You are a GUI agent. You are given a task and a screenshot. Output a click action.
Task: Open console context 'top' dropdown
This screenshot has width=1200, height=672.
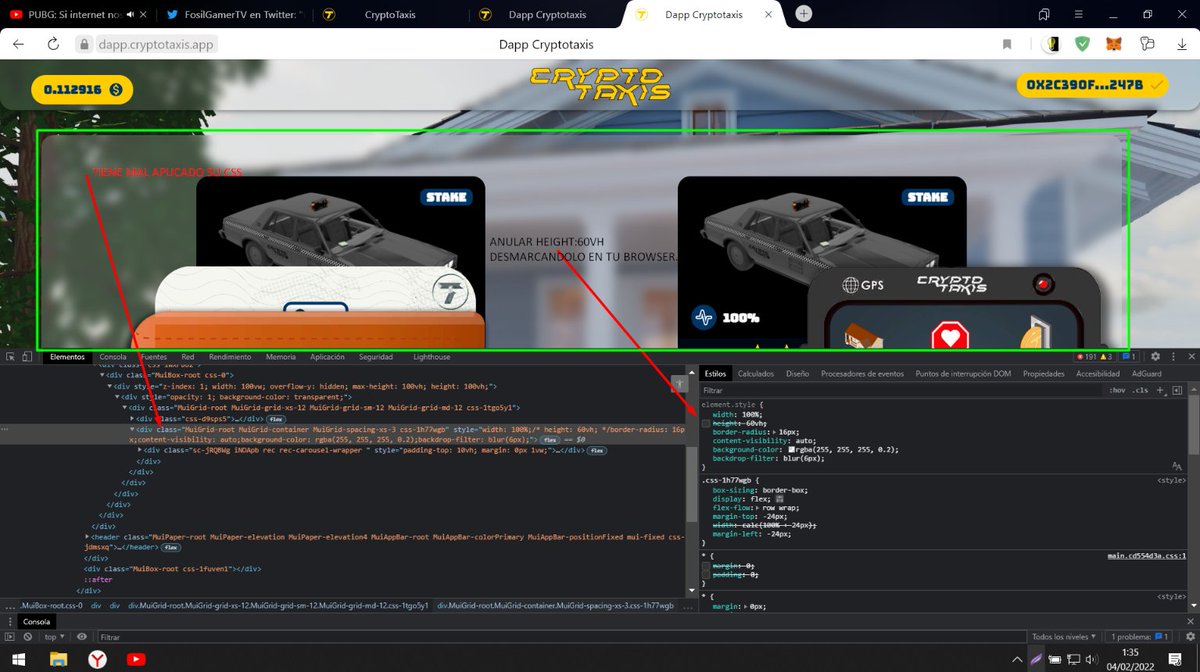pyautogui.click(x=52, y=637)
